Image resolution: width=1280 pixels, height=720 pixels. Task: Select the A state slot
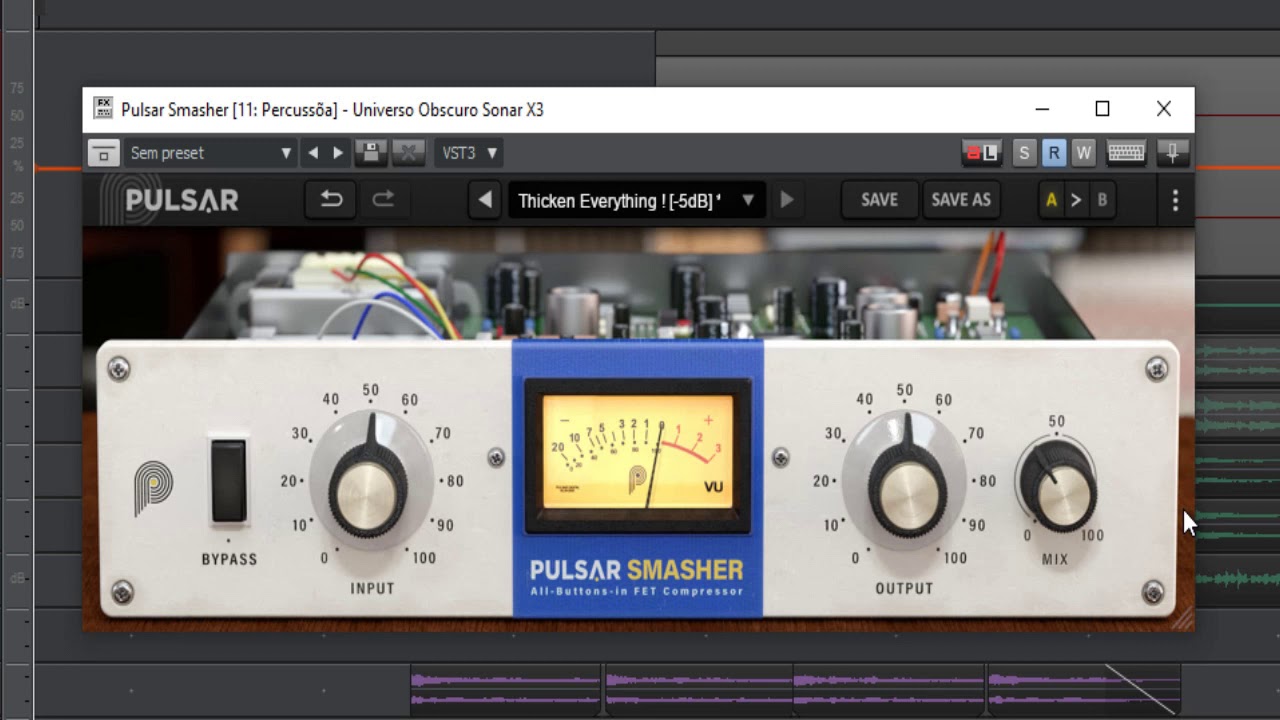tap(1051, 200)
